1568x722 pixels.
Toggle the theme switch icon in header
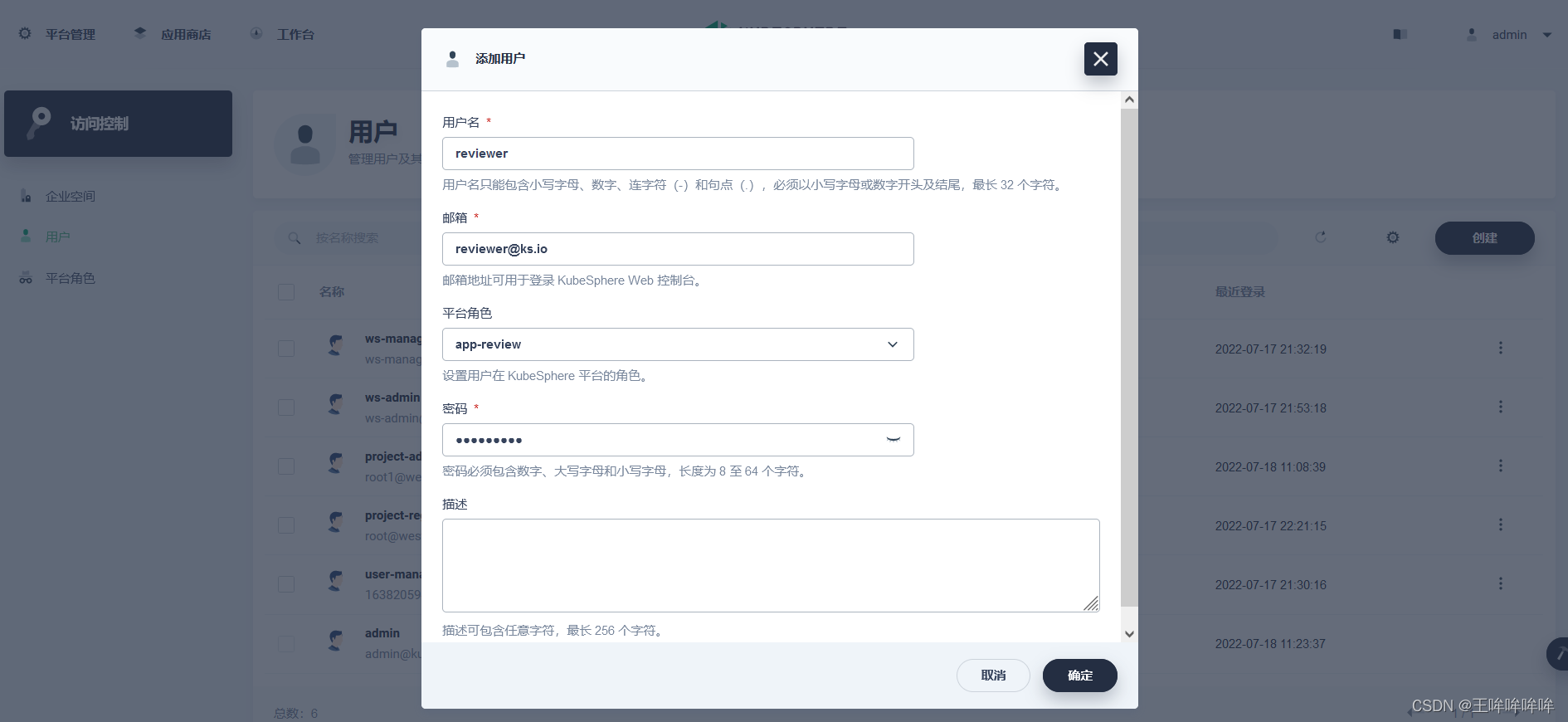[x=1400, y=34]
